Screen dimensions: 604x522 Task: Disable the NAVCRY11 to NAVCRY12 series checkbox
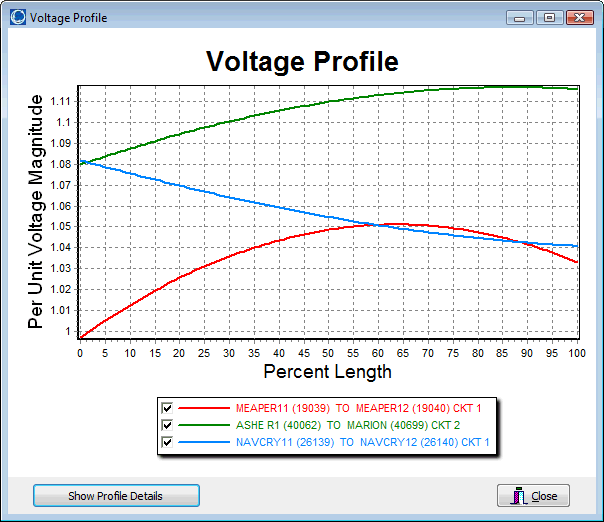(167, 441)
